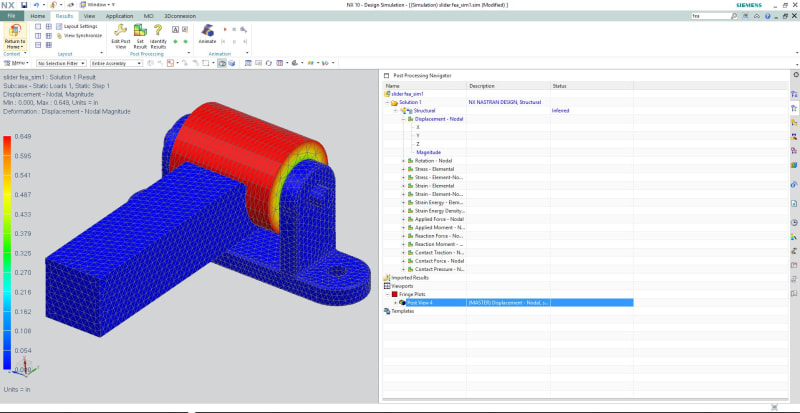Viewport: 800px width, 413px height.
Task: Open the Menu dropdown
Action: (x=16, y=63)
